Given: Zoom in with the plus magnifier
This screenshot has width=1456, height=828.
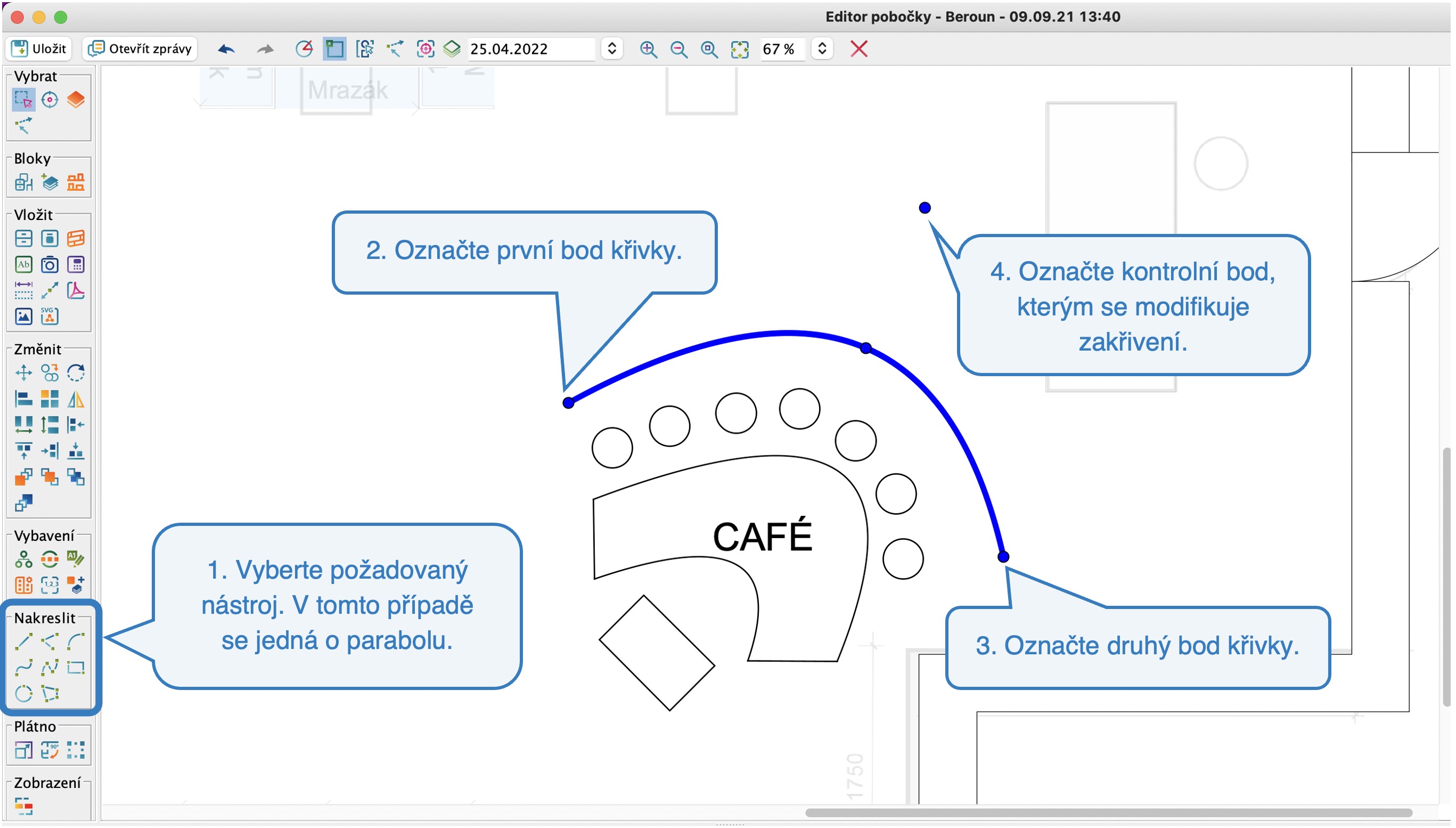Looking at the screenshot, I should pyautogui.click(x=649, y=50).
